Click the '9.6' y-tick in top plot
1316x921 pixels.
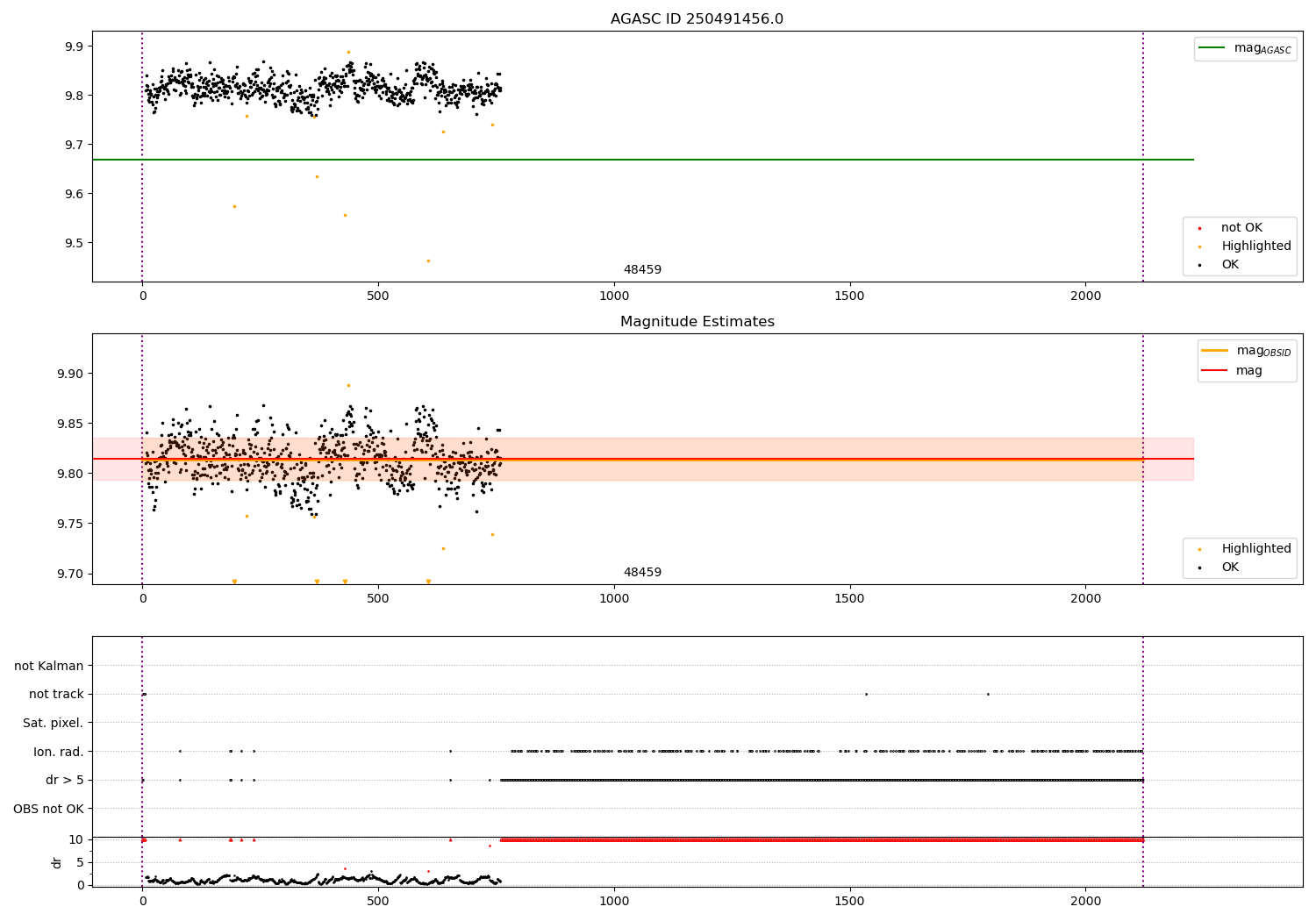pyautogui.click(x=75, y=194)
